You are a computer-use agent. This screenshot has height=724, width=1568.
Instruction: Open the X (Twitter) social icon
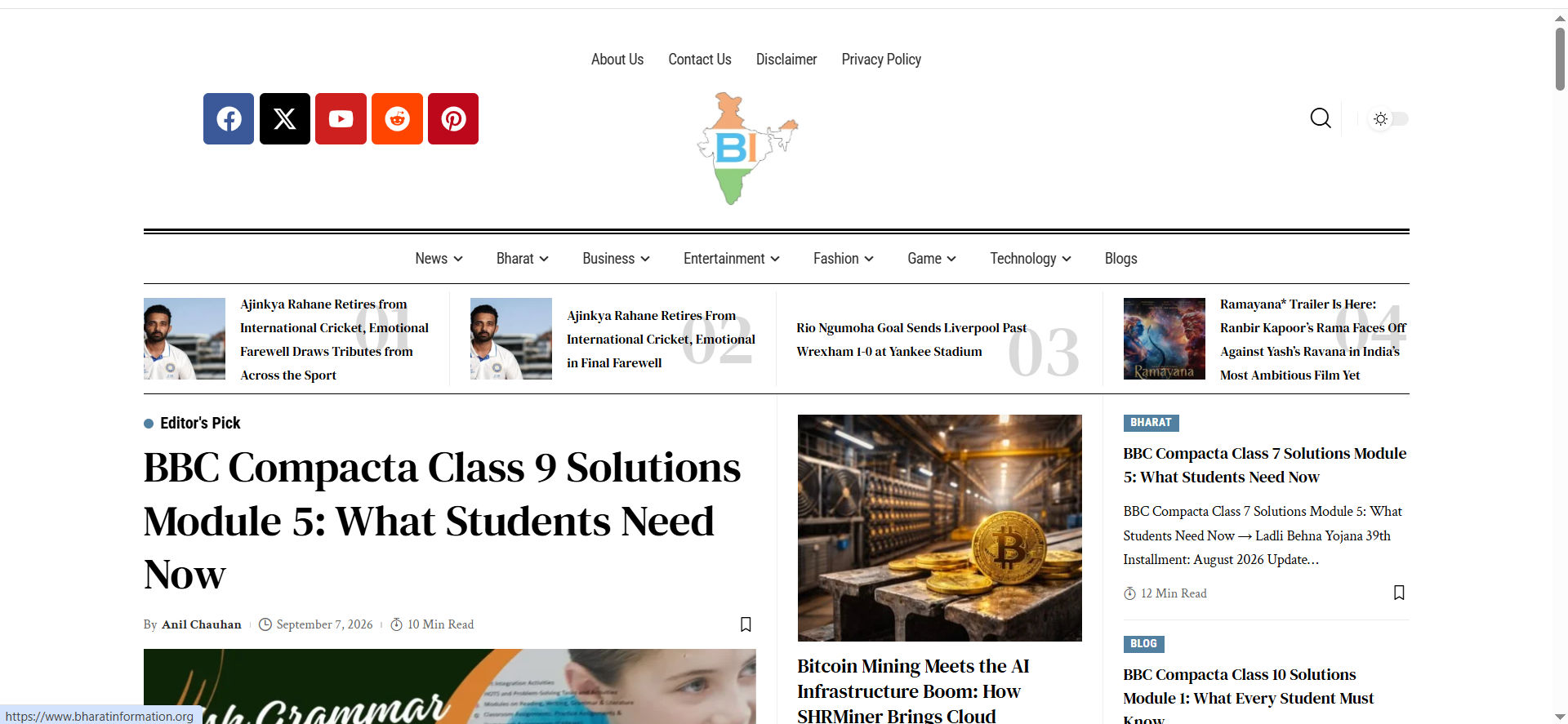[x=285, y=119]
